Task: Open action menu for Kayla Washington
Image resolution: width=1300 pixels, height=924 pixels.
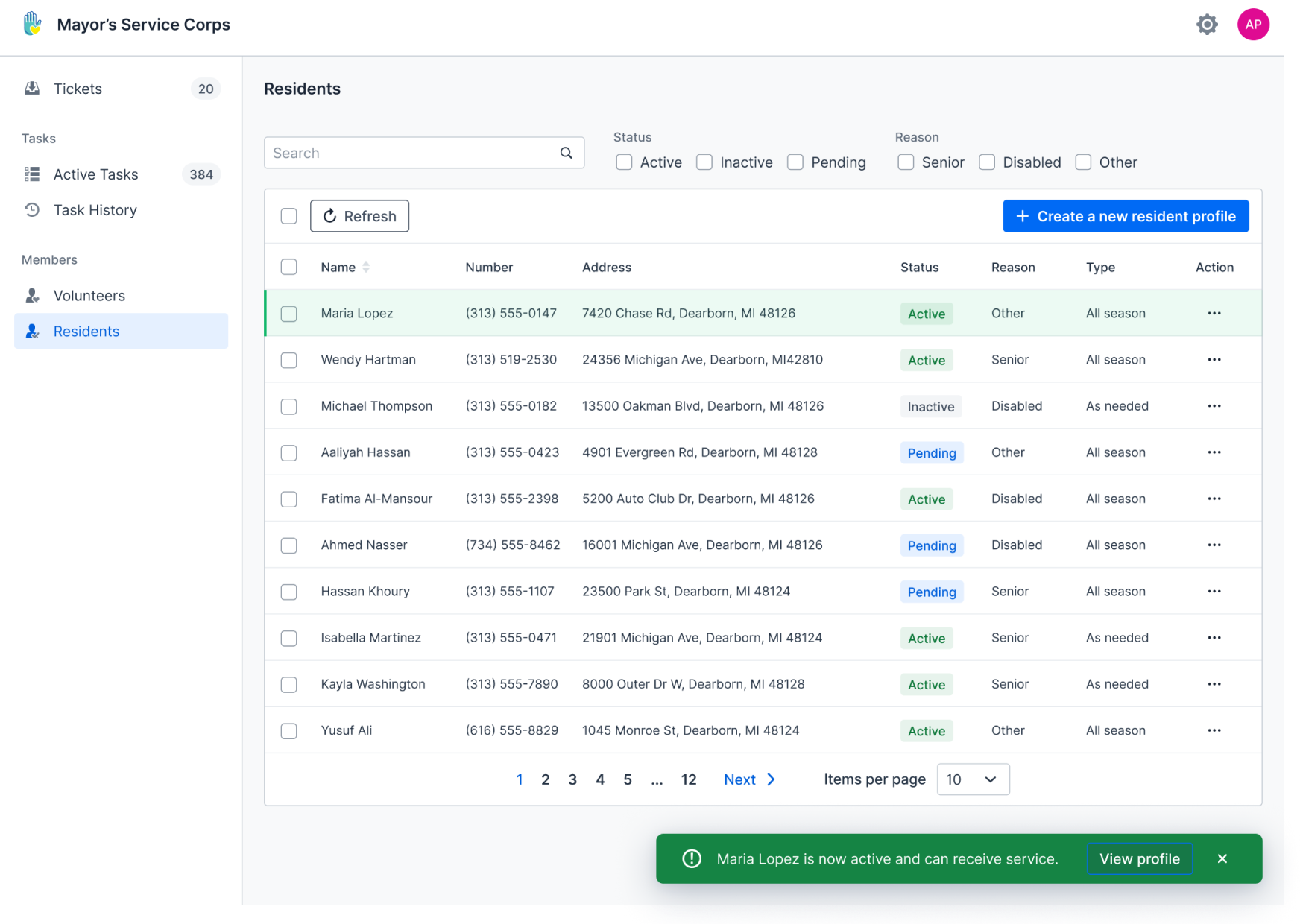Action: click(x=1214, y=684)
